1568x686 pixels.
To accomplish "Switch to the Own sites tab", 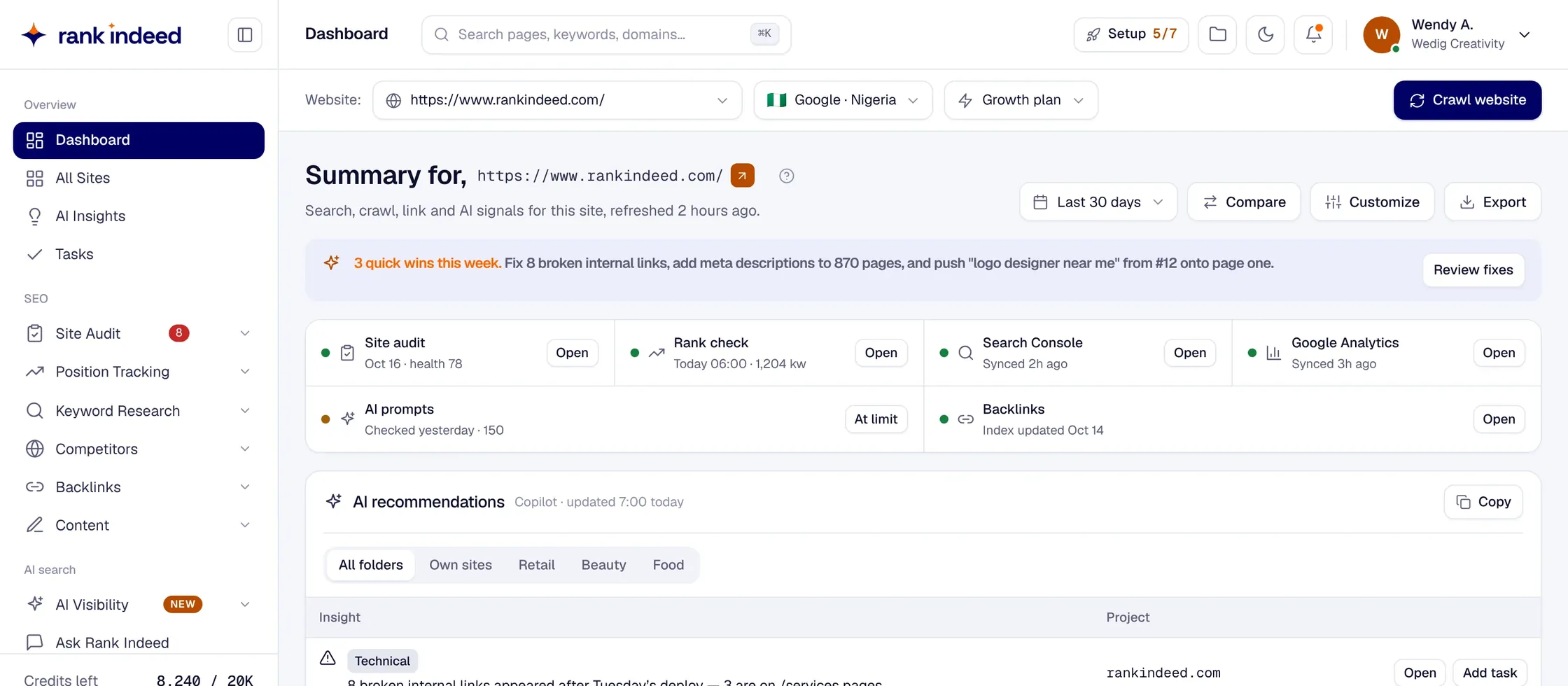I will [x=461, y=565].
